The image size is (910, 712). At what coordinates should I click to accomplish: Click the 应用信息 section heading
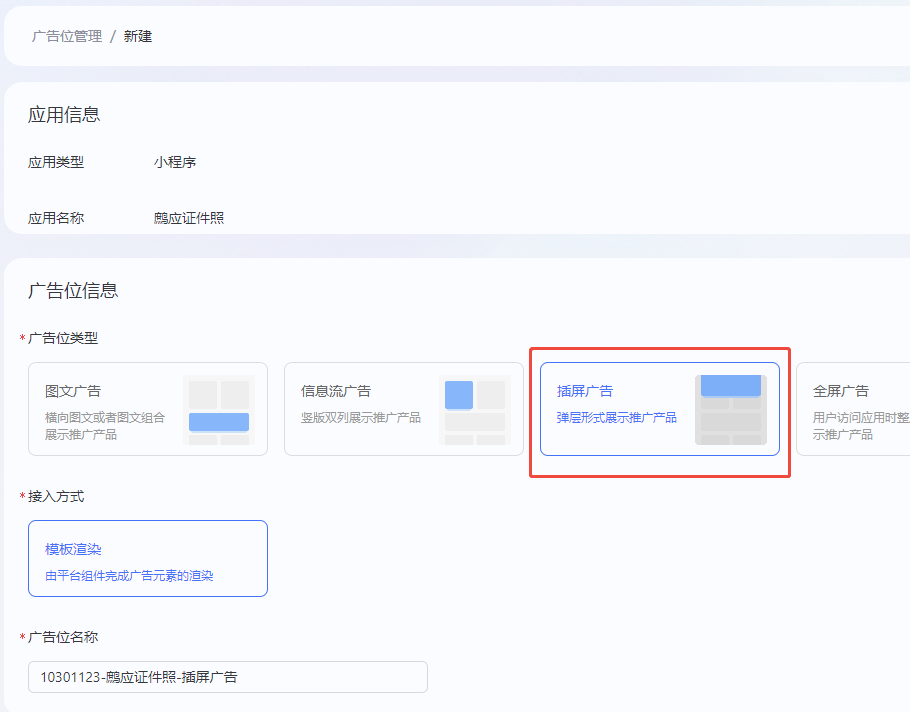(x=64, y=114)
